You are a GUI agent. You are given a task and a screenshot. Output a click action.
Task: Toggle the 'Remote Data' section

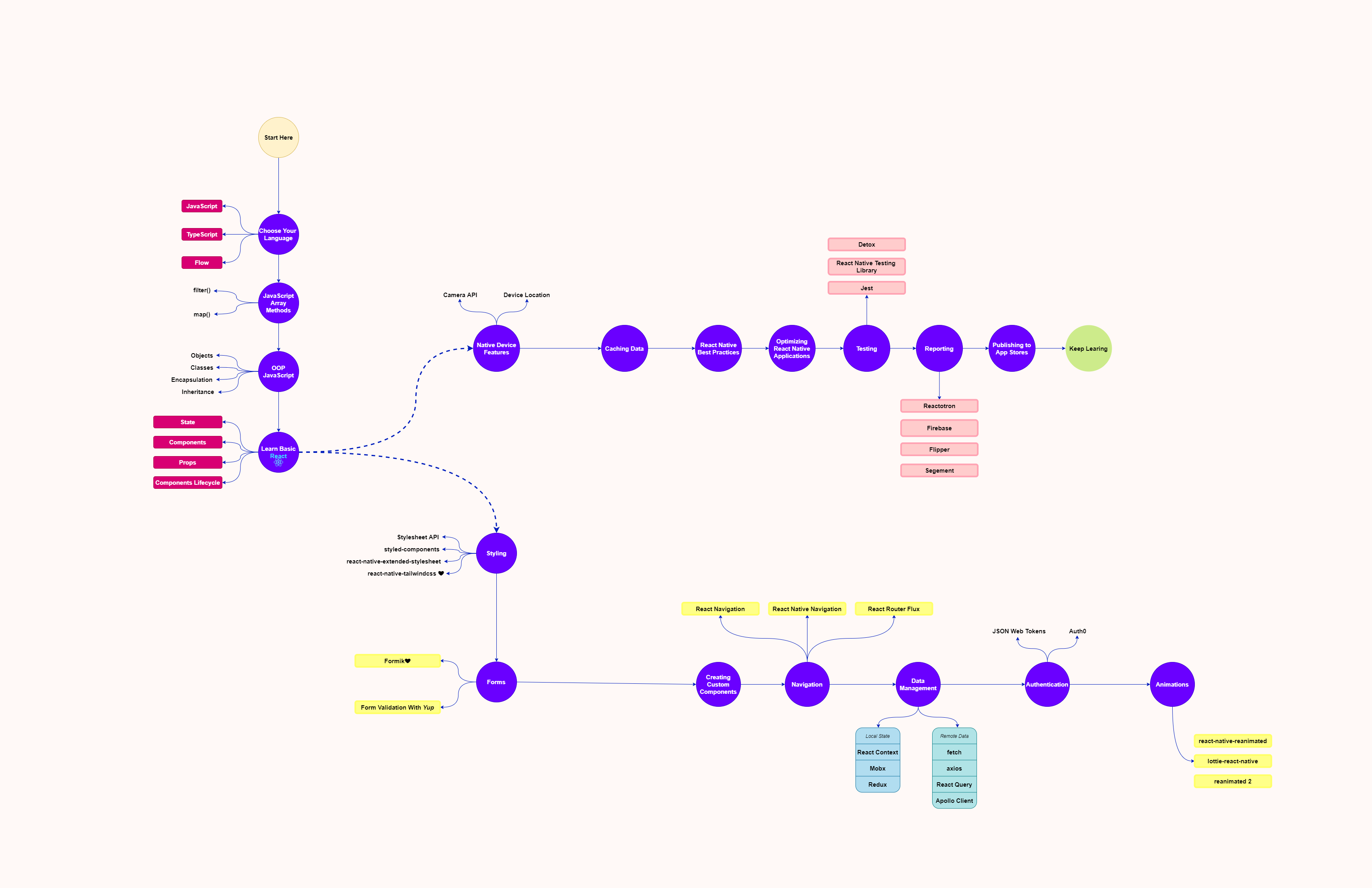pyautogui.click(x=951, y=737)
